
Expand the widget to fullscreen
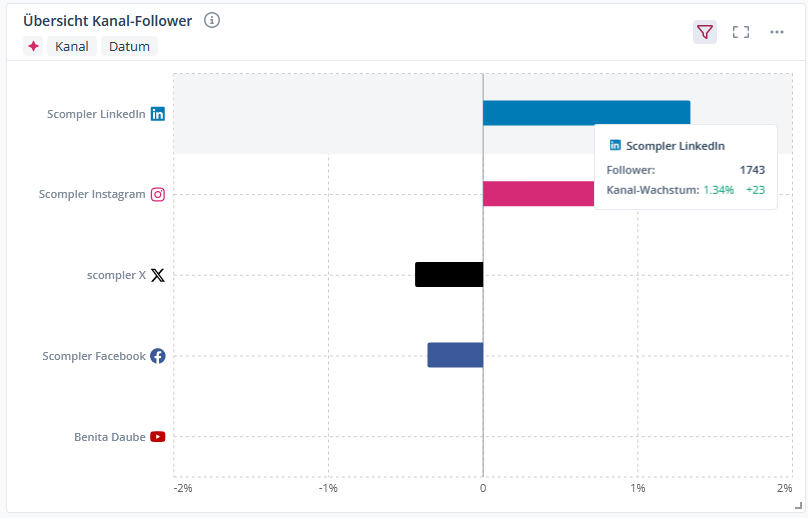(741, 32)
